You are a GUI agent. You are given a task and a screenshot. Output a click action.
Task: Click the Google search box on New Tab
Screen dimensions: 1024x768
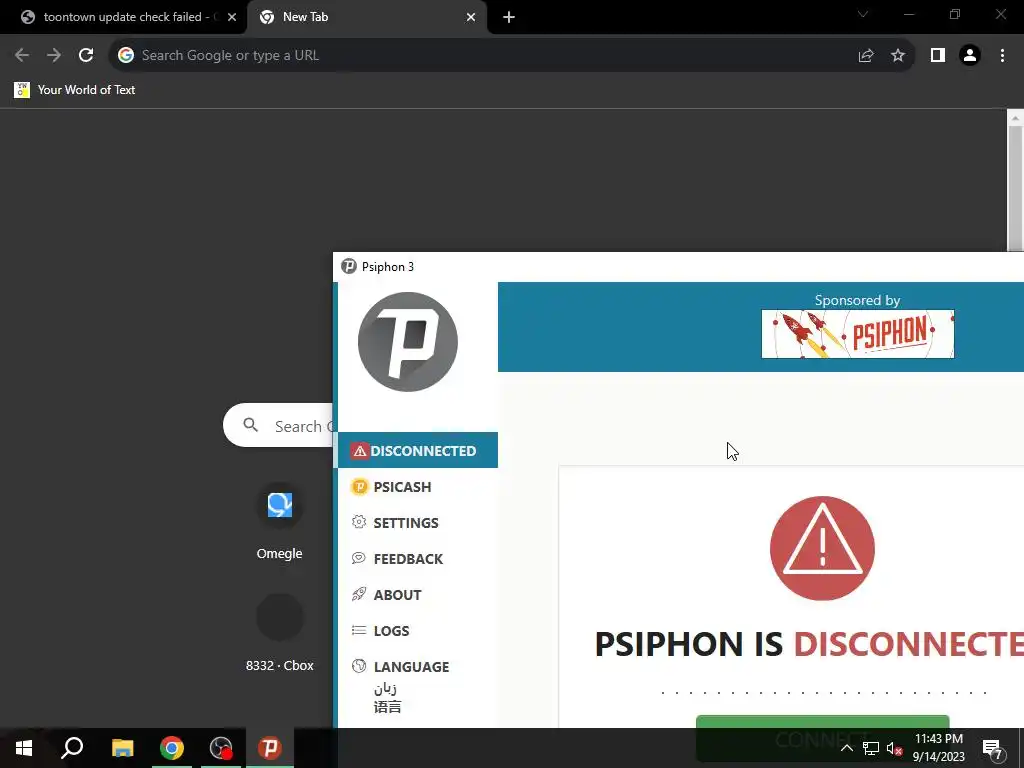(x=278, y=425)
